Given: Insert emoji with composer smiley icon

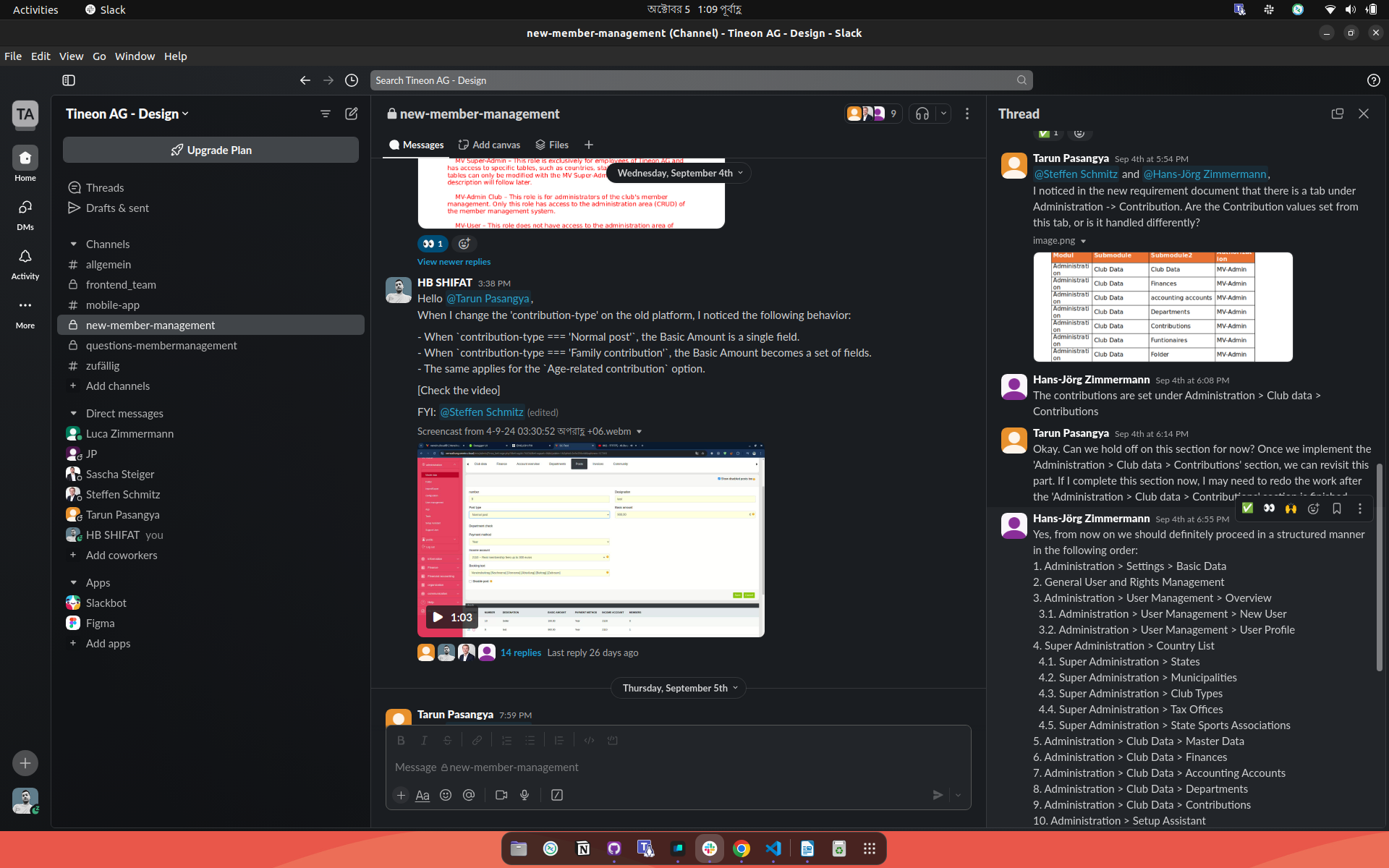Looking at the screenshot, I should 446,795.
